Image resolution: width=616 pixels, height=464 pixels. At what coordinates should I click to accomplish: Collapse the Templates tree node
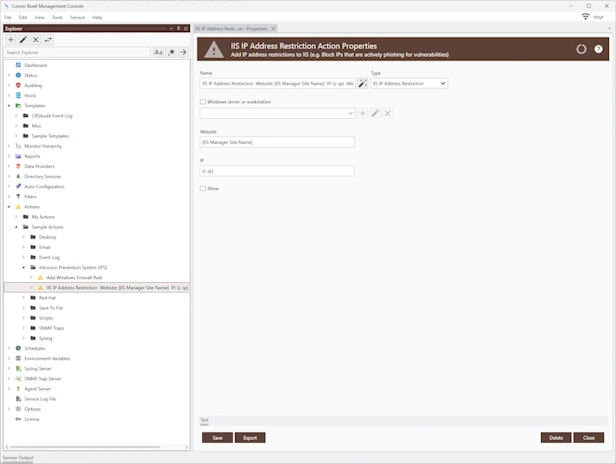(x=9, y=106)
